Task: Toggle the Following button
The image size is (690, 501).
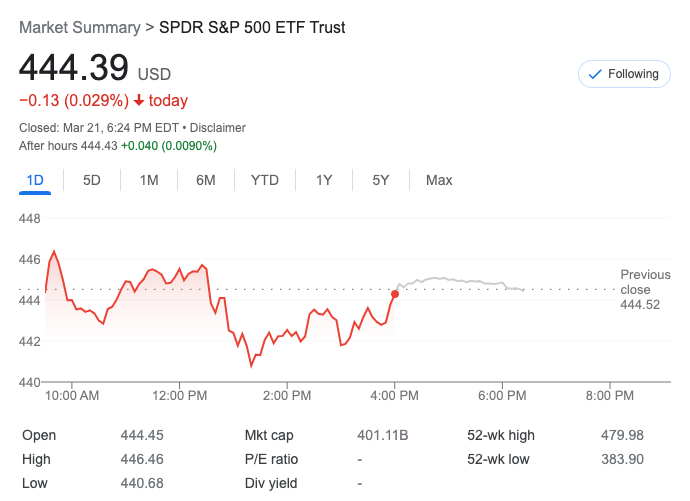Action: 624,74
